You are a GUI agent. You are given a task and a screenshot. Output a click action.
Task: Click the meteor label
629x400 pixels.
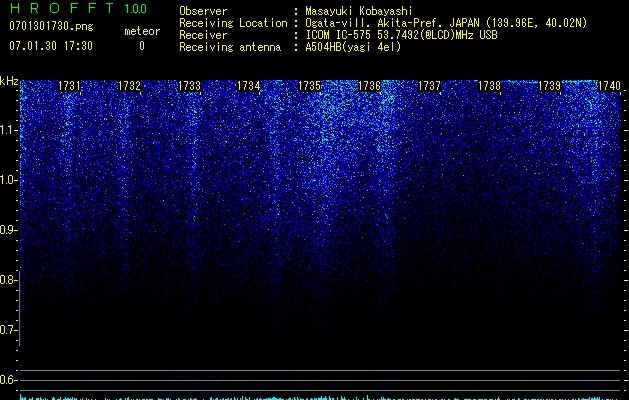[142, 31]
